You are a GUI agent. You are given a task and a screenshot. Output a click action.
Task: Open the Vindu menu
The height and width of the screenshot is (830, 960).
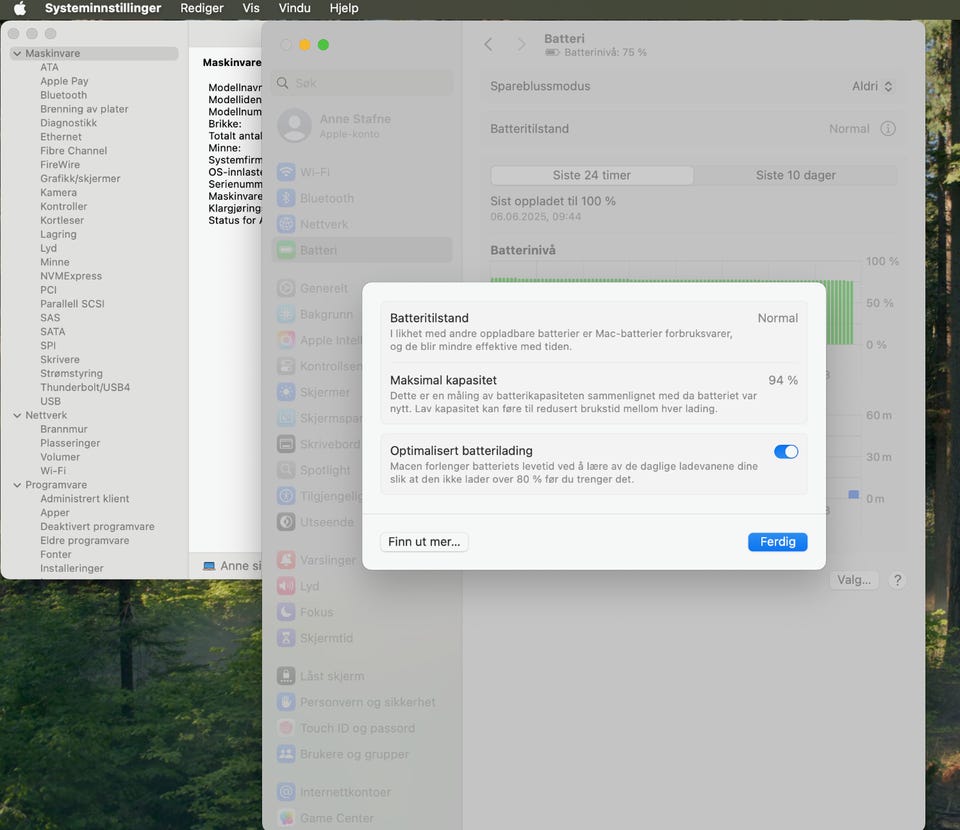294,8
